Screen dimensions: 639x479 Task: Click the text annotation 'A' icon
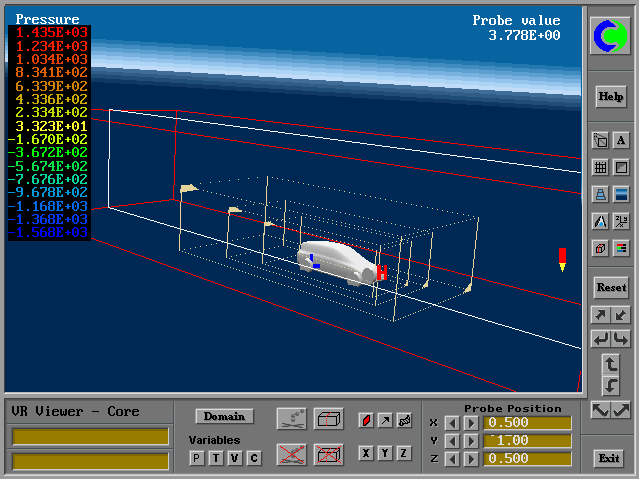click(x=621, y=141)
